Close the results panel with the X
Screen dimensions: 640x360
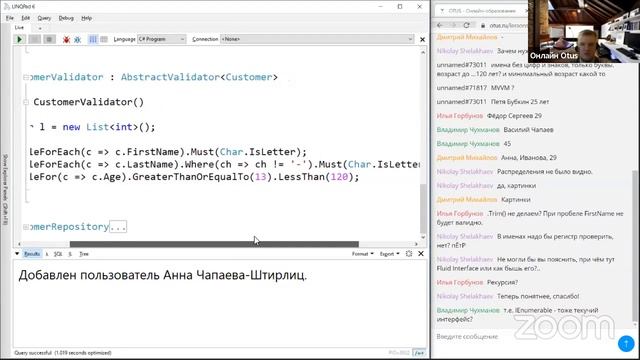tap(421, 254)
